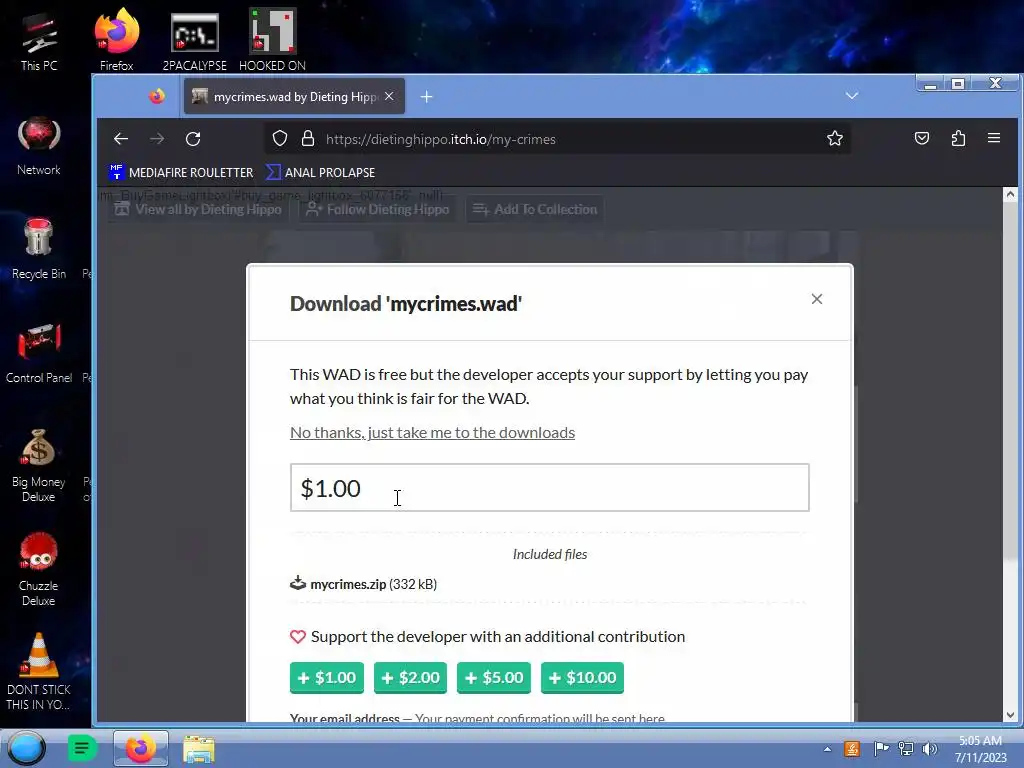
Task: Click the taskbar clock and date
Action: pyautogui.click(x=980, y=749)
